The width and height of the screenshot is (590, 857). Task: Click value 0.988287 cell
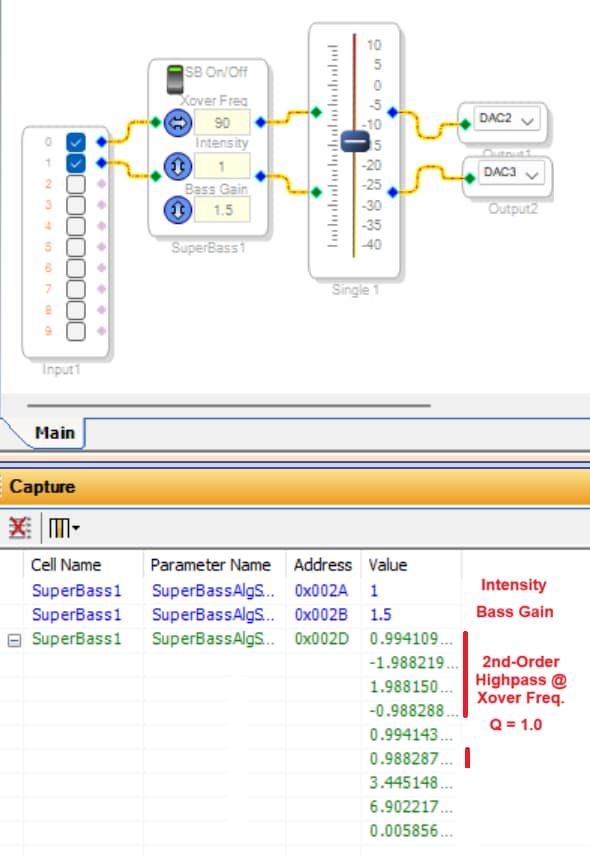(x=411, y=759)
